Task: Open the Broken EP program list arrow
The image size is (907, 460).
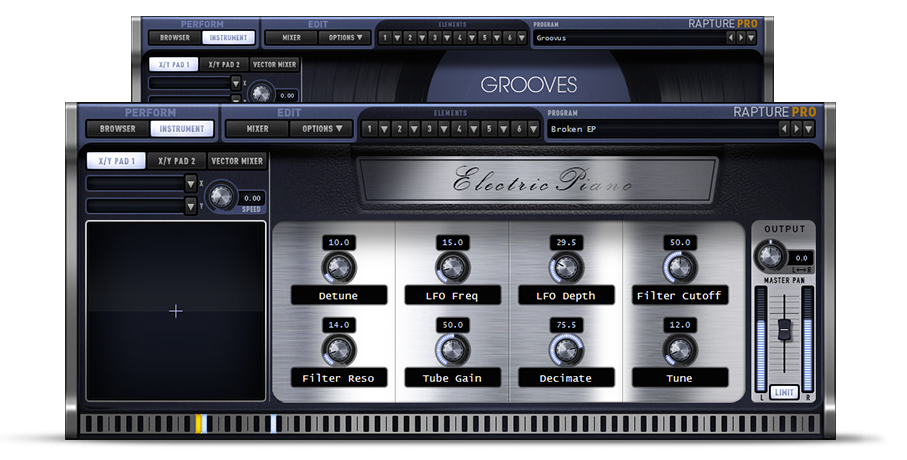Action: tap(808, 129)
